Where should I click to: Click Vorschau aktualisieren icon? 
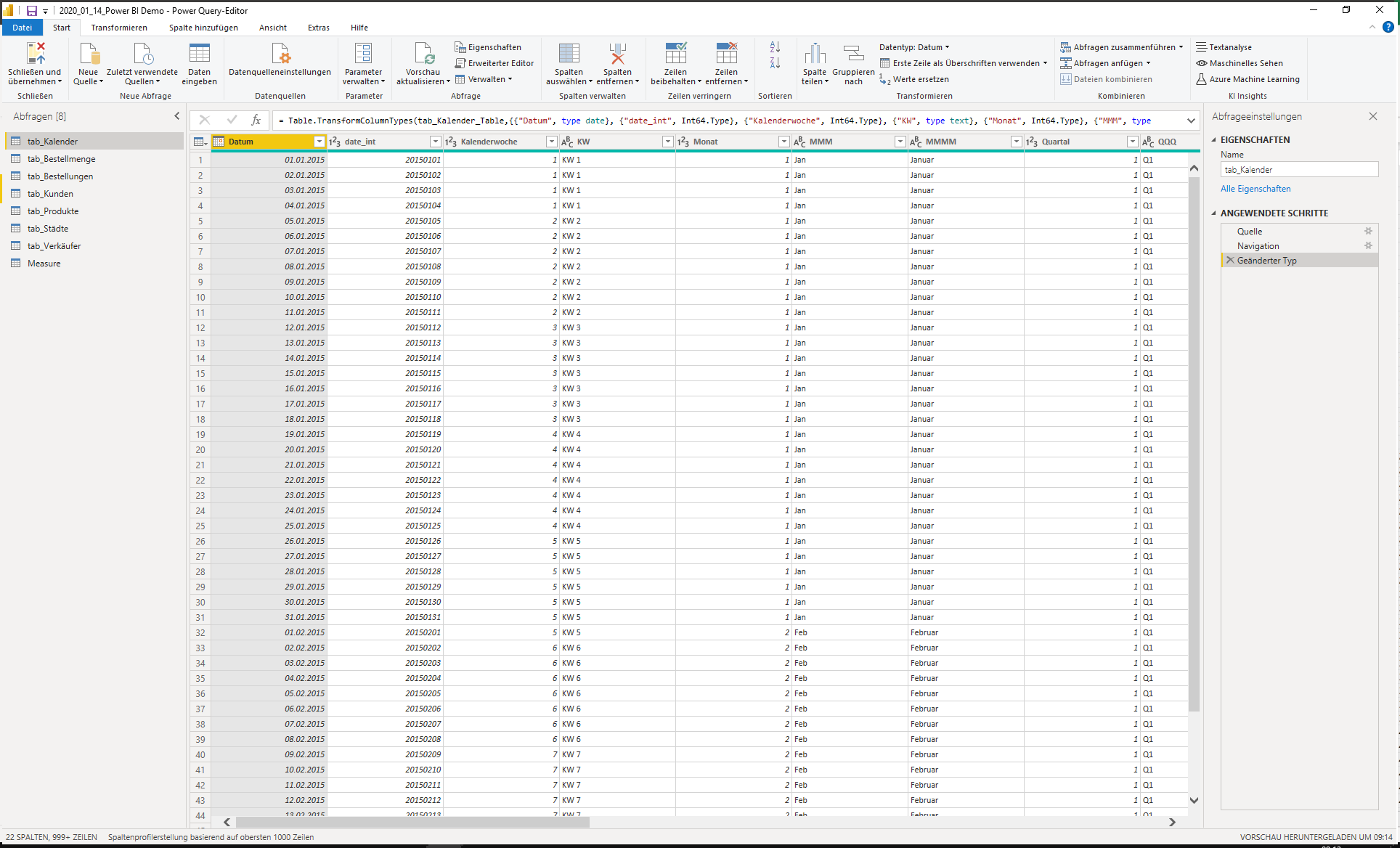pyautogui.click(x=423, y=54)
